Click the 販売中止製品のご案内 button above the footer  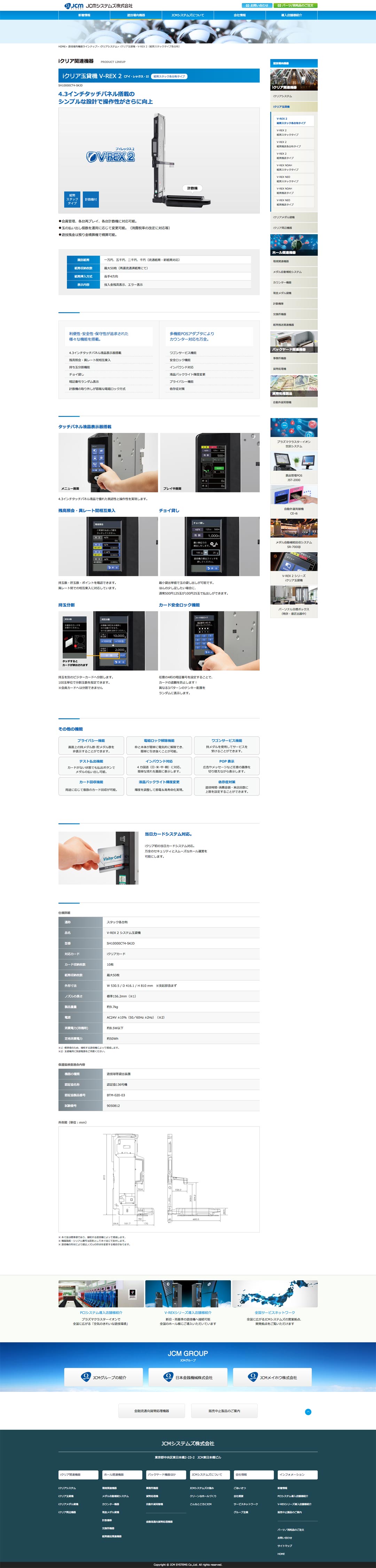click(x=224, y=1410)
